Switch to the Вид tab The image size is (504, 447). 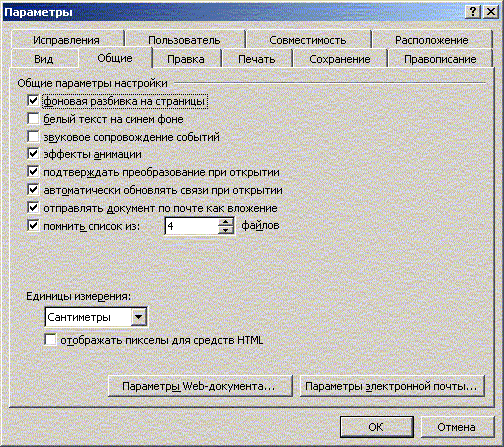[x=44, y=59]
